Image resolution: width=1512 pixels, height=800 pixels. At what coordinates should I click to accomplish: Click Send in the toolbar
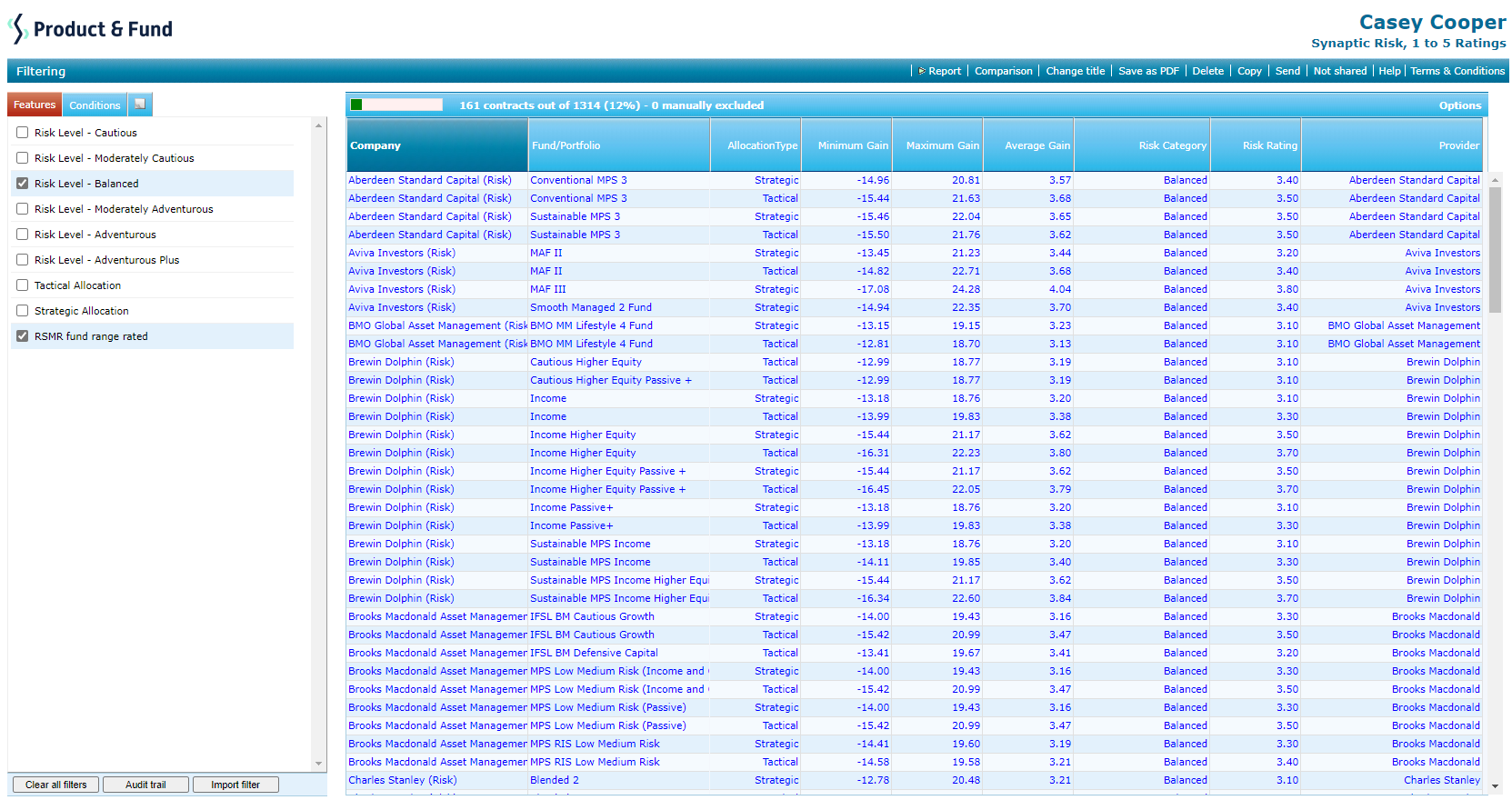pos(1287,71)
